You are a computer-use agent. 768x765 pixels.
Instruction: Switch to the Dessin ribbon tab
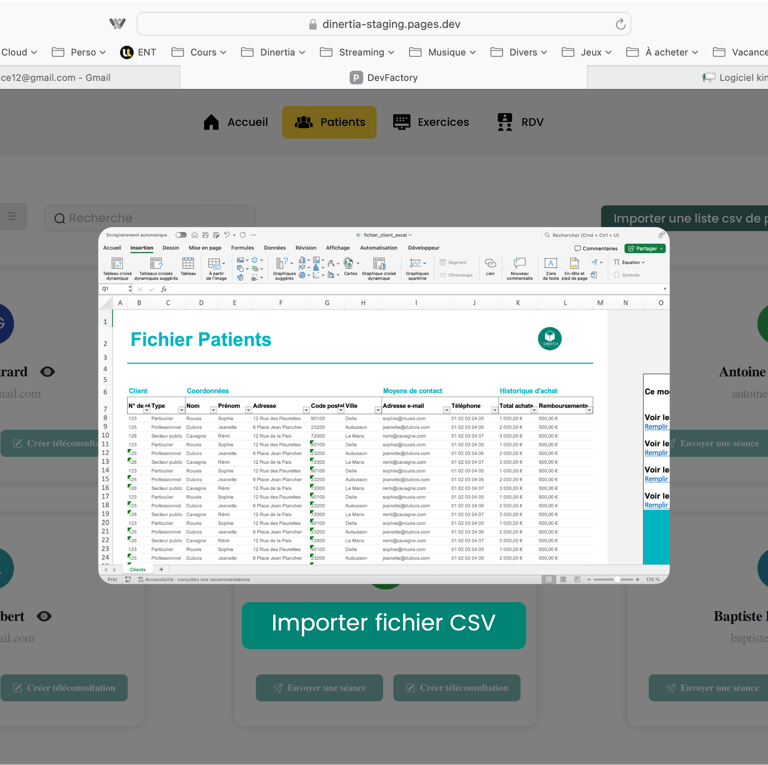[x=170, y=248]
